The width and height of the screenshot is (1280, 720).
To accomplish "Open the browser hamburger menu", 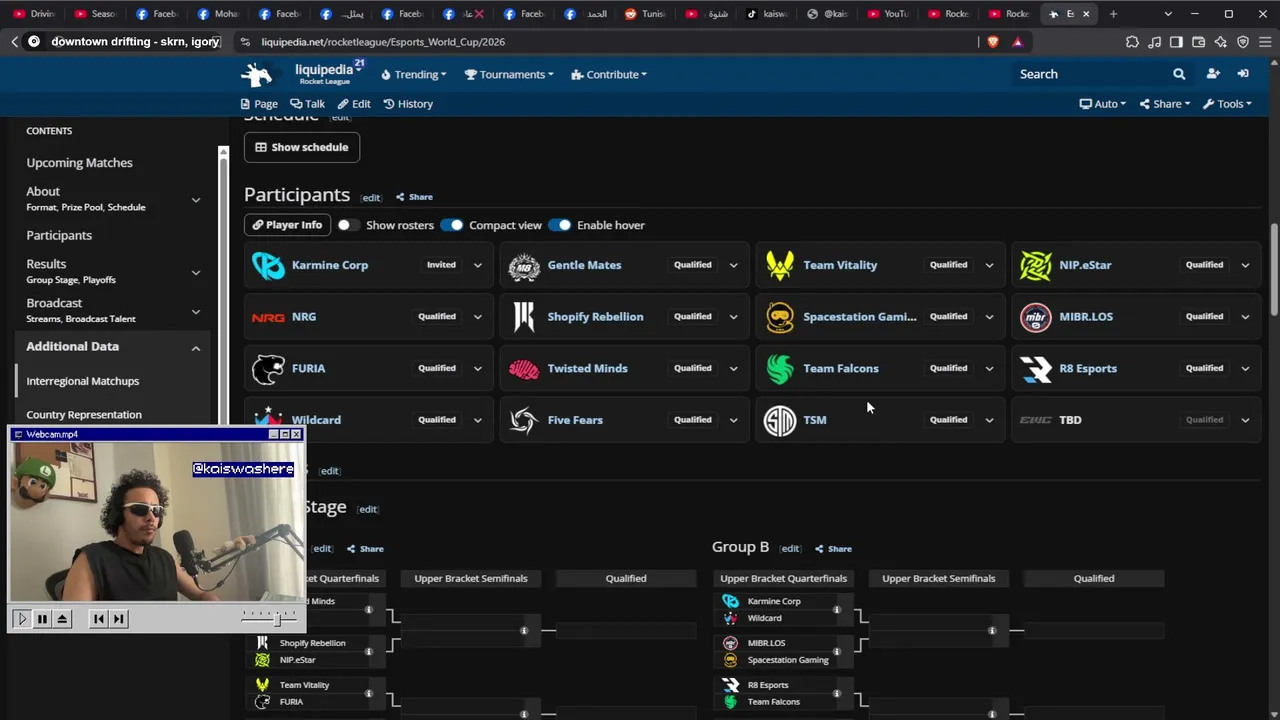I will (x=1265, y=42).
